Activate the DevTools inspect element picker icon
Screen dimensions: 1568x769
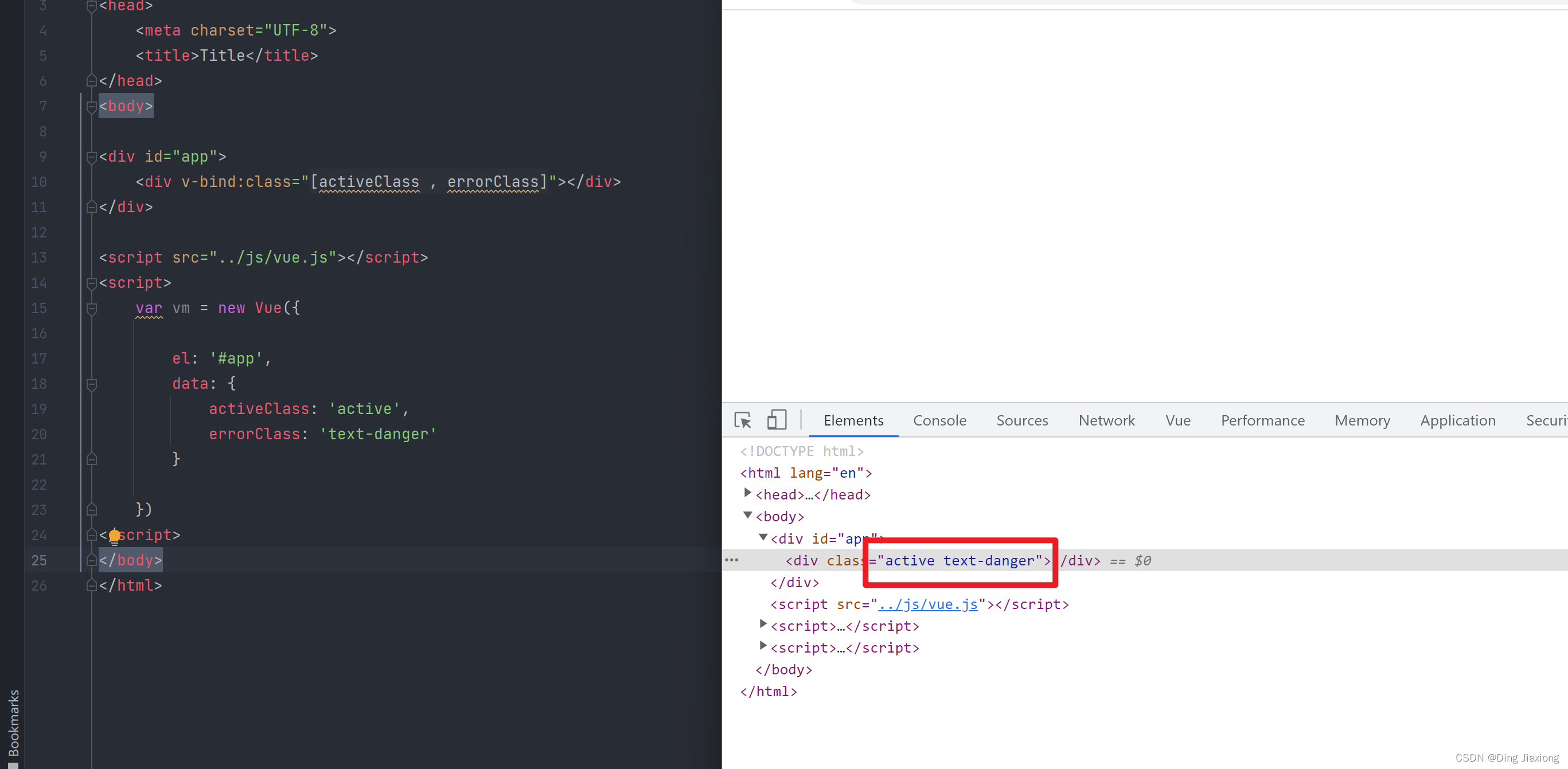coord(743,420)
